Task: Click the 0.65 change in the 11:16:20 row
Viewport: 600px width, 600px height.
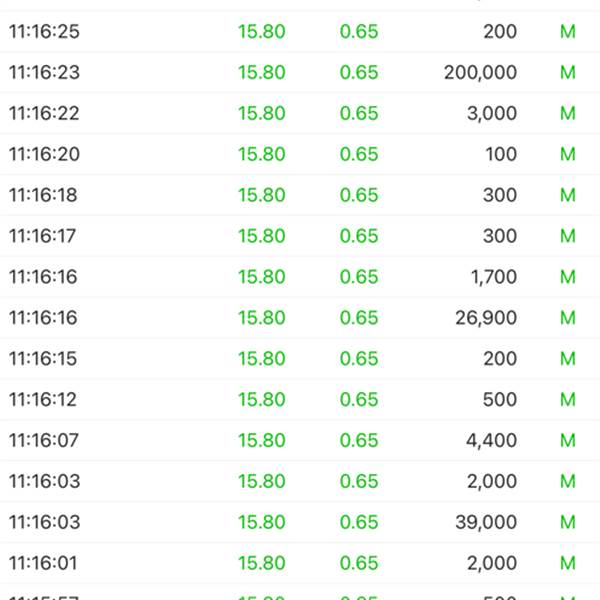Action: [x=359, y=154]
